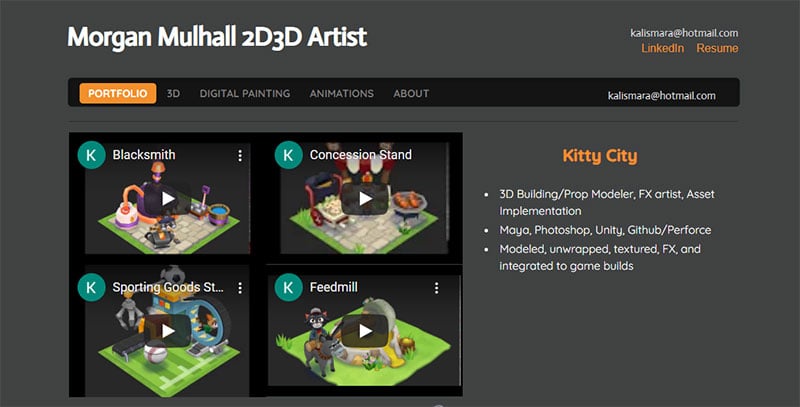Image resolution: width=800 pixels, height=407 pixels.
Task: Play the Blacksmith video
Action: [168, 198]
